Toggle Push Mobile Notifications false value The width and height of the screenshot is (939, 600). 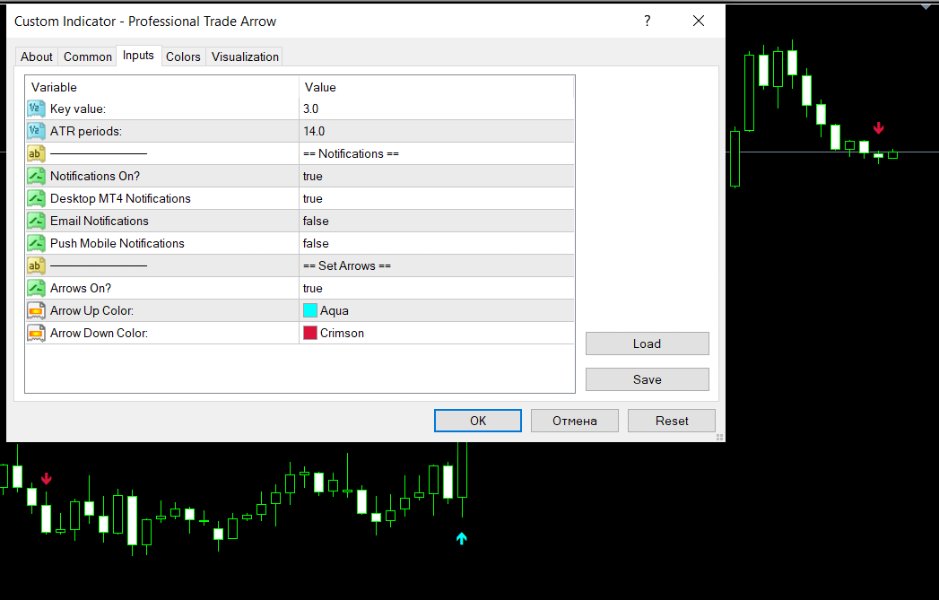pos(437,243)
